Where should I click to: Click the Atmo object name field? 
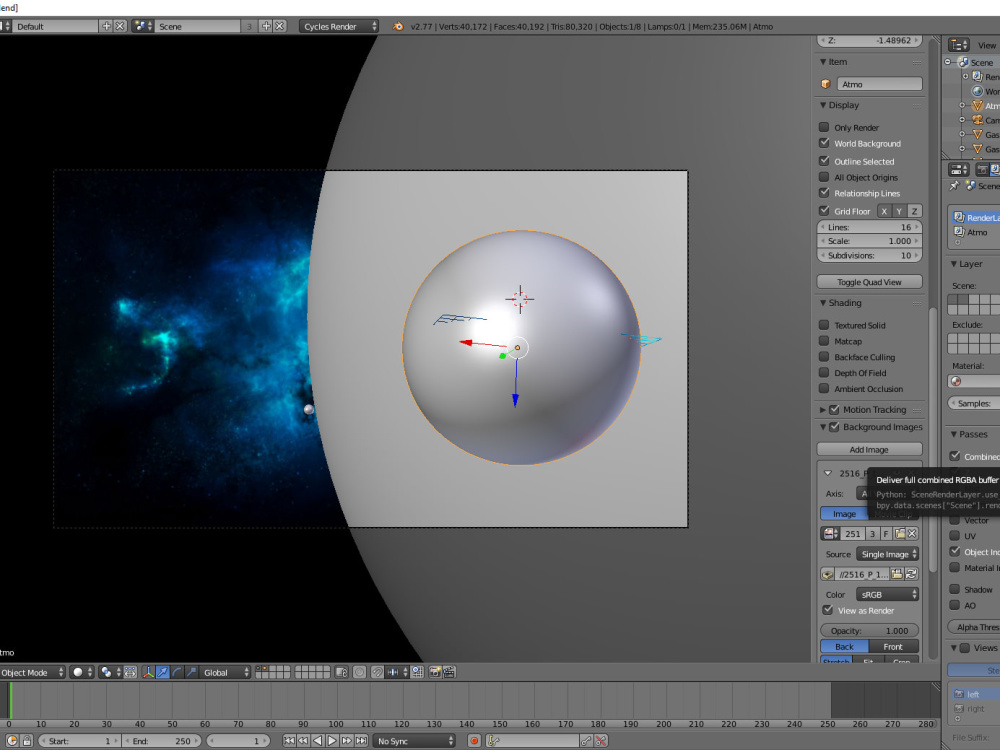(x=879, y=84)
